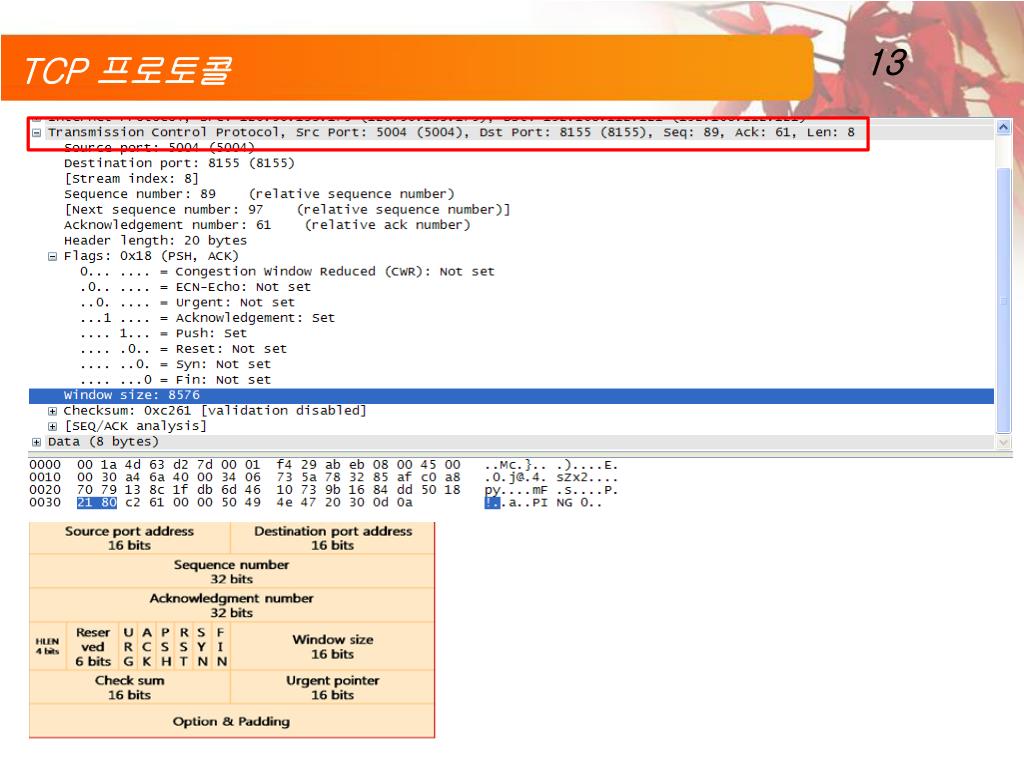Click the Destination port address cell in diagram

click(x=332, y=538)
